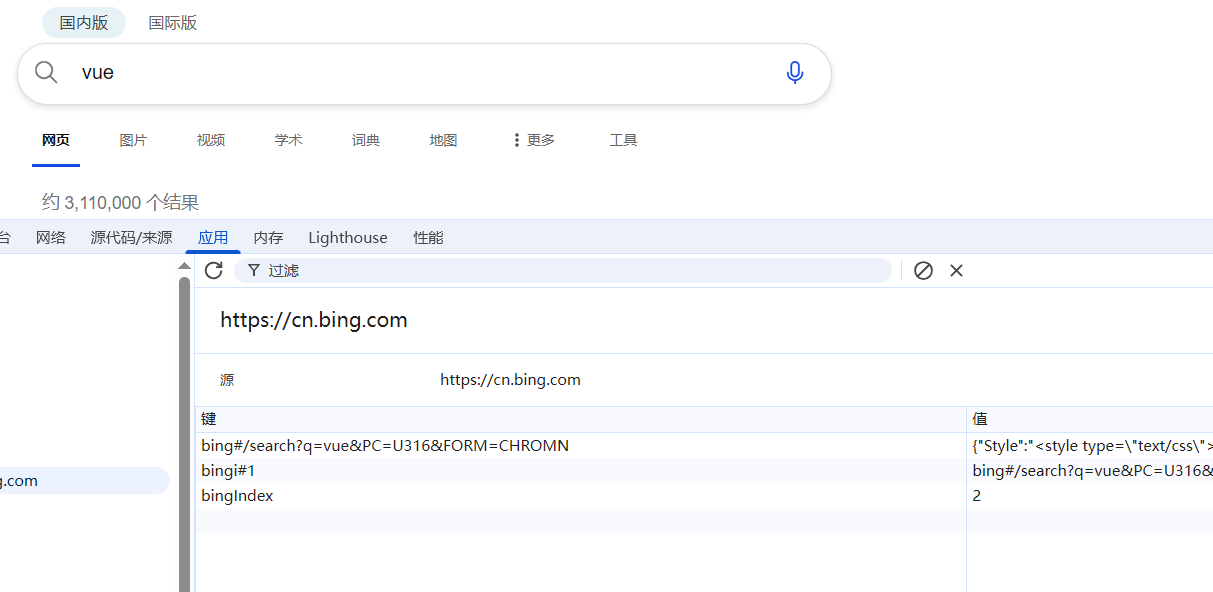The image size is (1213, 592).
Task: Open the 网络 DevTools panel
Action: 51,237
